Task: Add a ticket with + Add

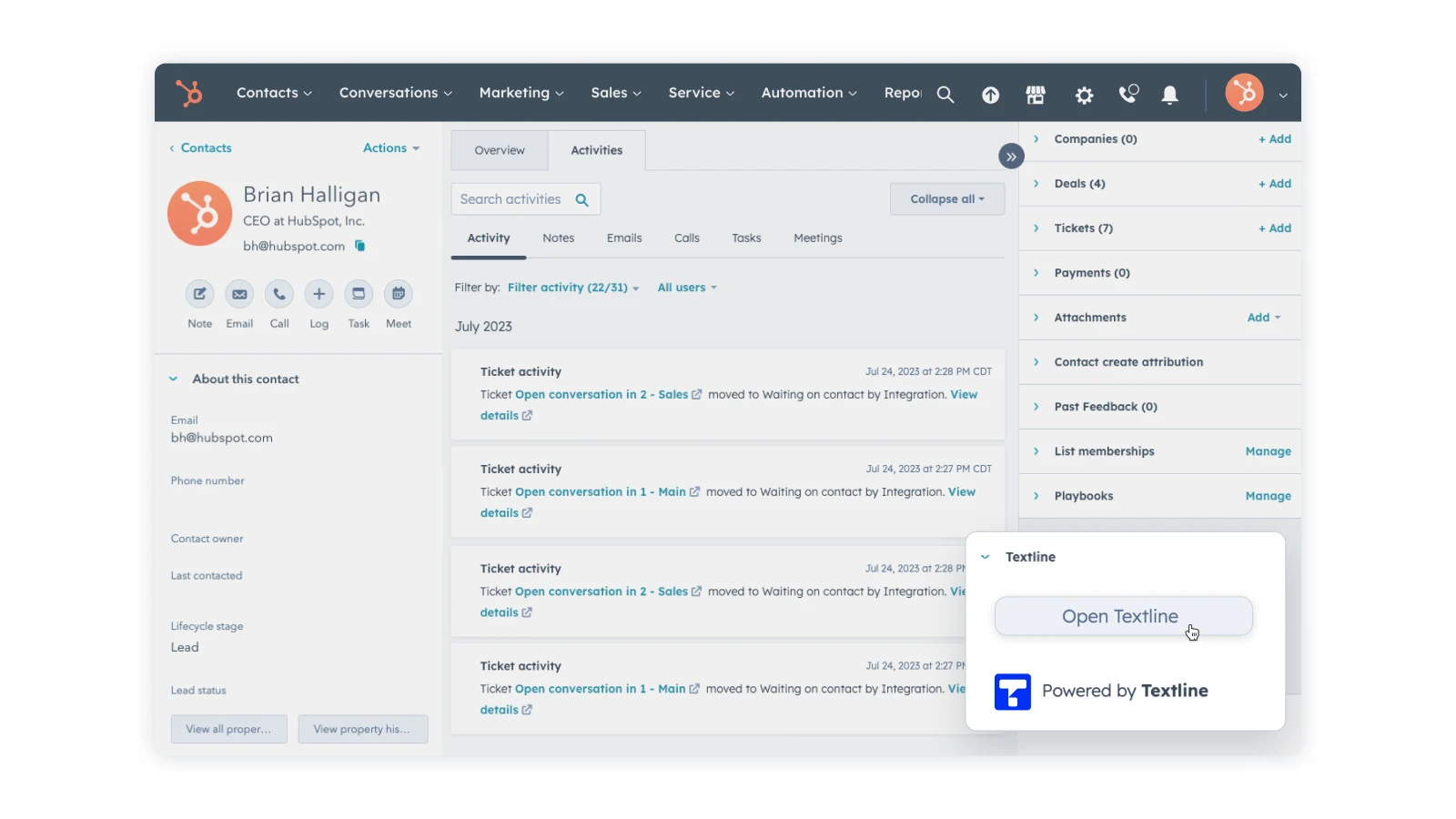Action: (x=1275, y=228)
